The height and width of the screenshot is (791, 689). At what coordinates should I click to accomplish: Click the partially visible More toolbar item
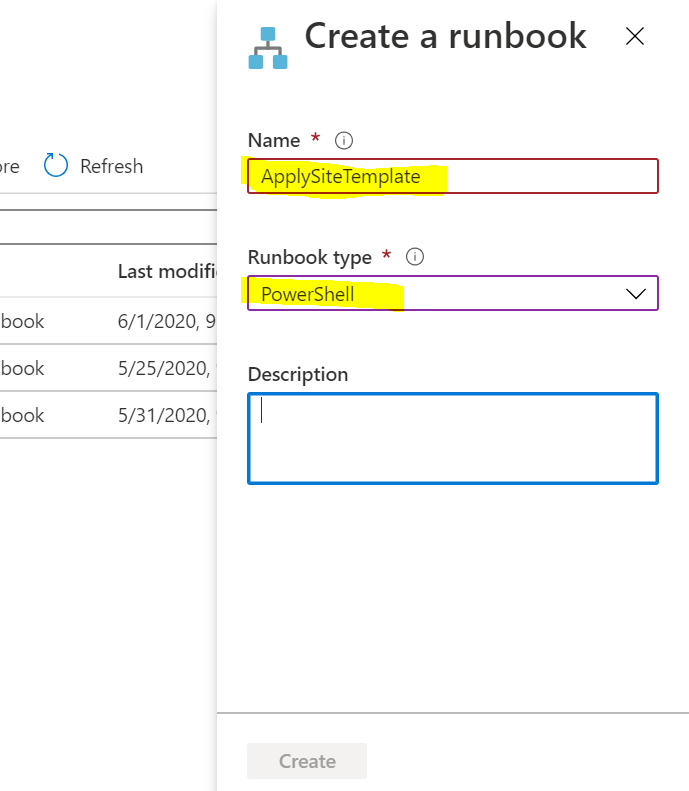[x=9, y=166]
